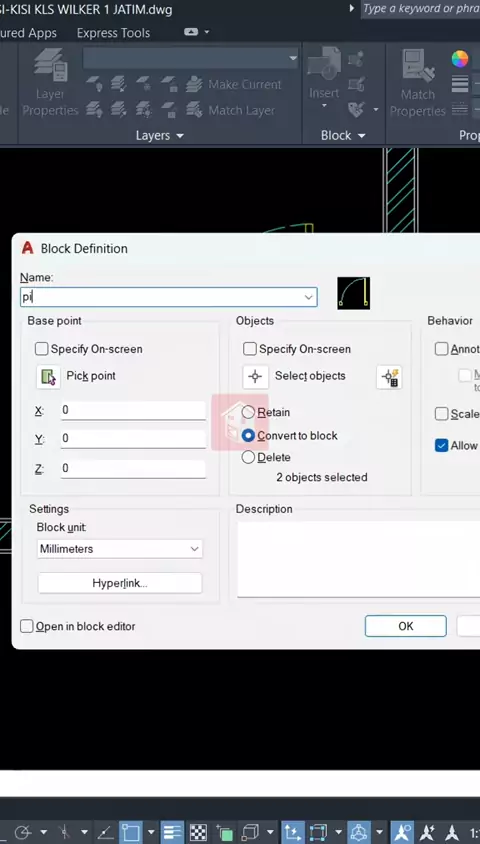
Task: Click the color wheel swatch in Properties
Action: tap(460, 59)
